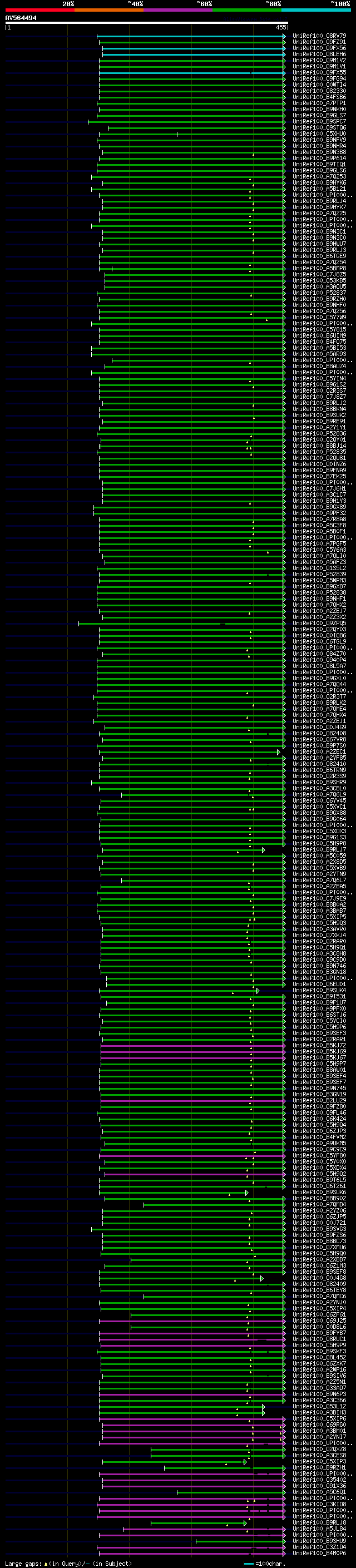Viewport: 356px width, 1568px height.
Task: Select the label UniRef100_A7PTP1
Action: 319,103
